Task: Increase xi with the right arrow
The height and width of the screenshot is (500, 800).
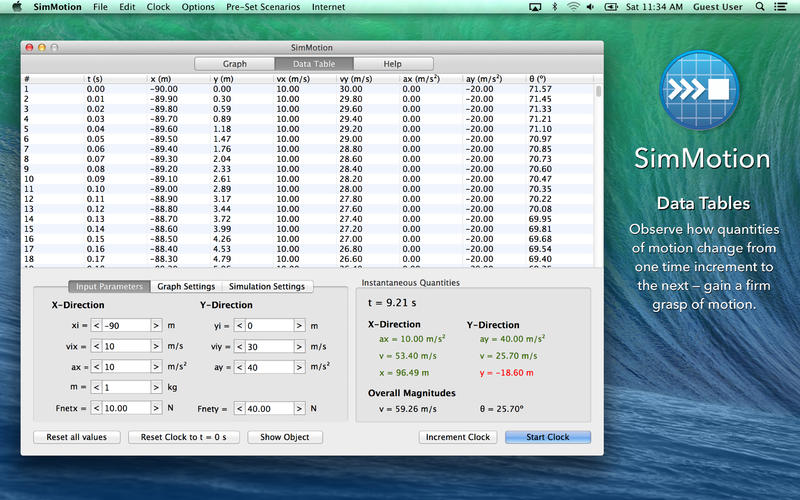Action: [157, 326]
